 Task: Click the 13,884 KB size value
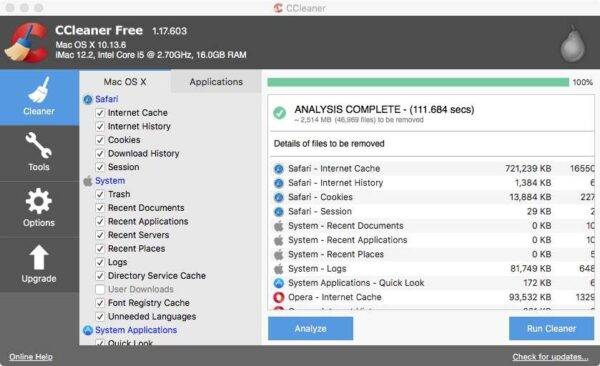coord(530,197)
